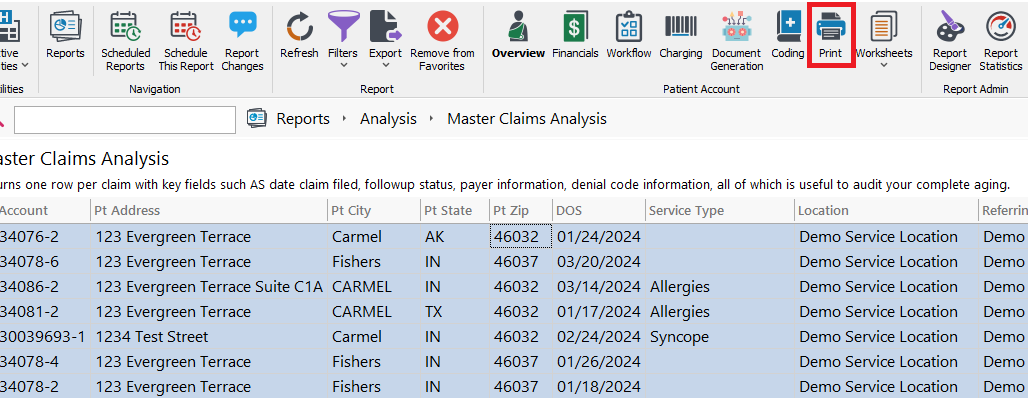The width and height of the screenshot is (1028, 398).
Task: Open the Workflow clipboard icon
Action: [629, 26]
